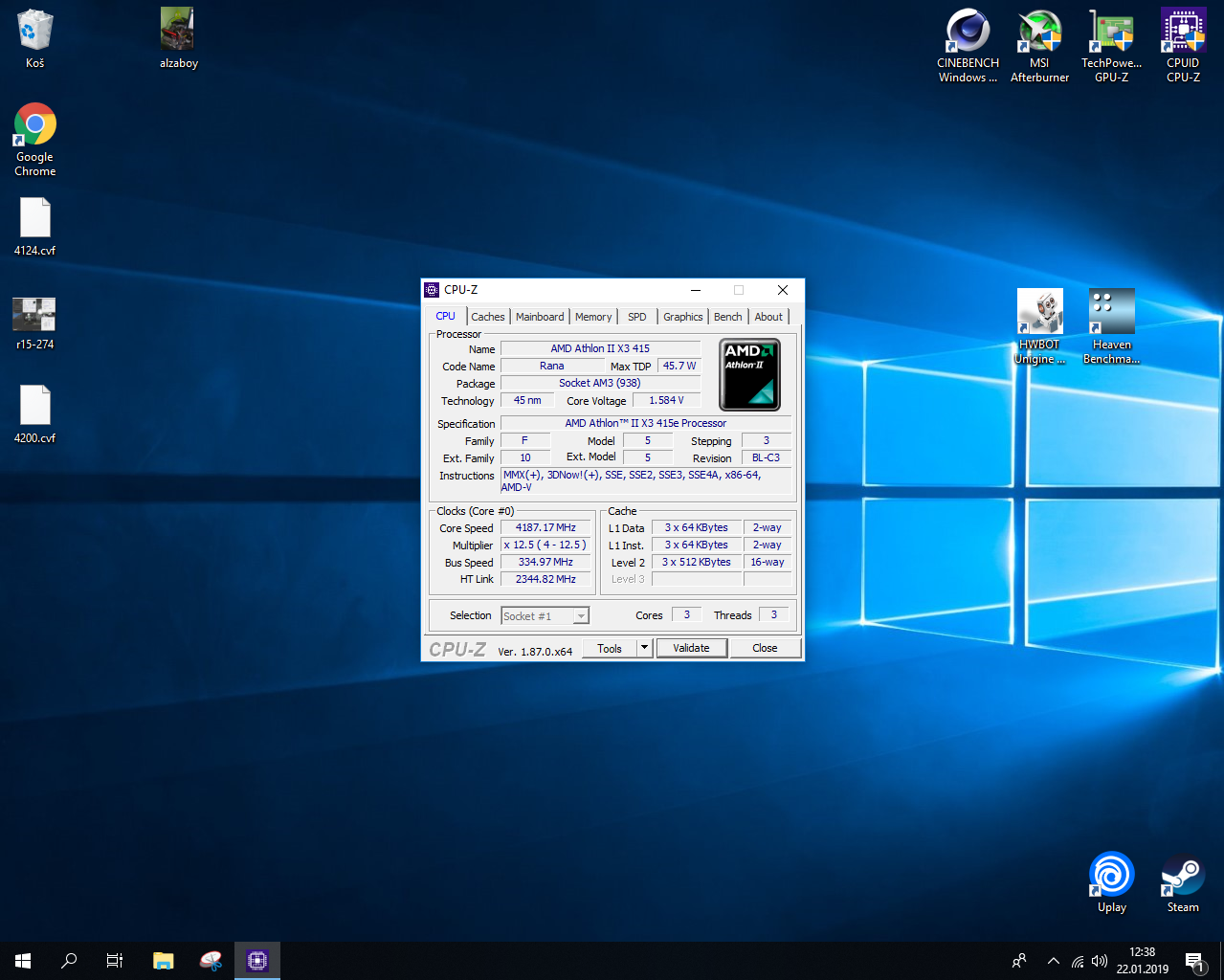Viewport: 1224px width, 980px height.
Task: Switch to the About tab
Action: click(768, 317)
